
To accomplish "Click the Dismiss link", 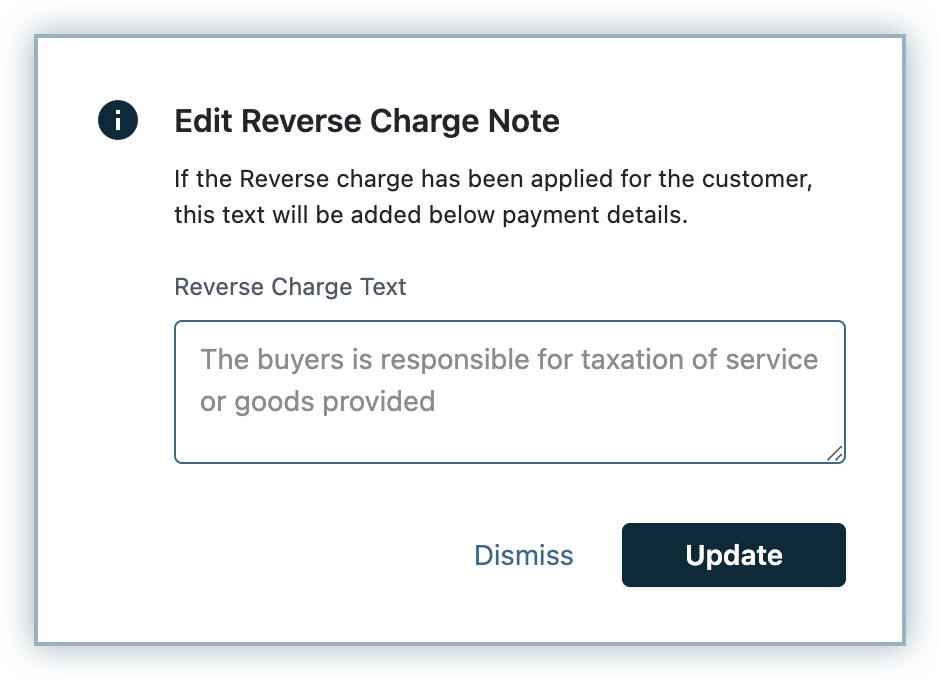I will pyautogui.click(x=523, y=555).
